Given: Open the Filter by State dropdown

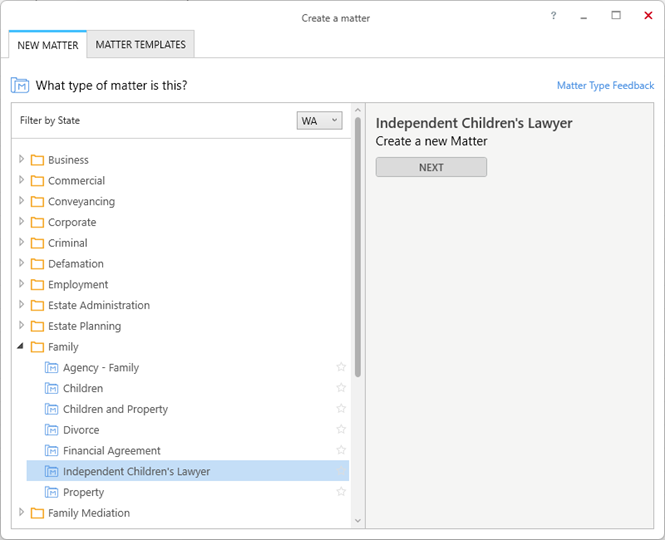Looking at the screenshot, I should pos(319,121).
